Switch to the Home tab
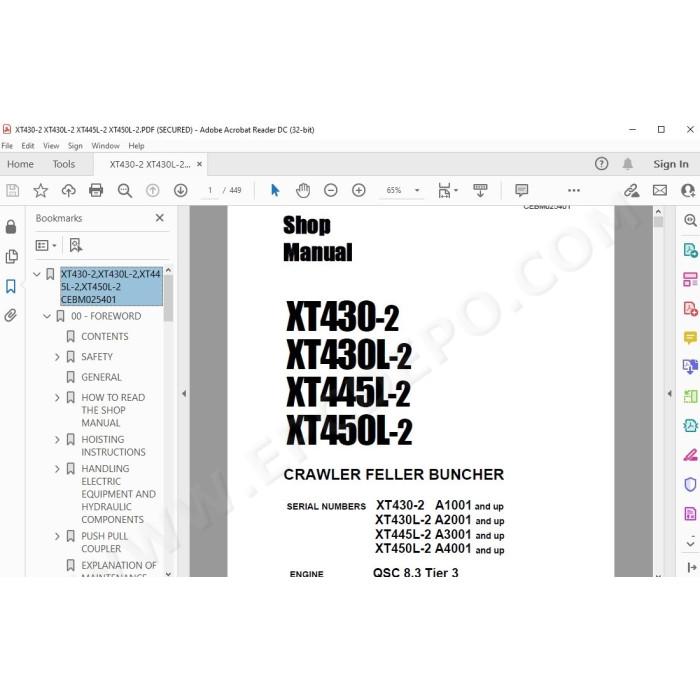Image resolution: width=700 pixels, height=700 pixels. pos(20,164)
